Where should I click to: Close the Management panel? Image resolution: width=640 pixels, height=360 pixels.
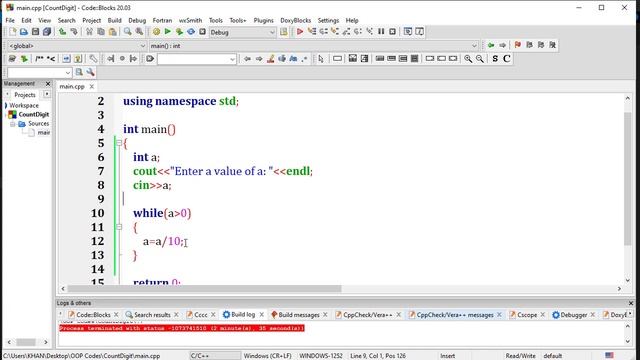click(x=48, y=84)
